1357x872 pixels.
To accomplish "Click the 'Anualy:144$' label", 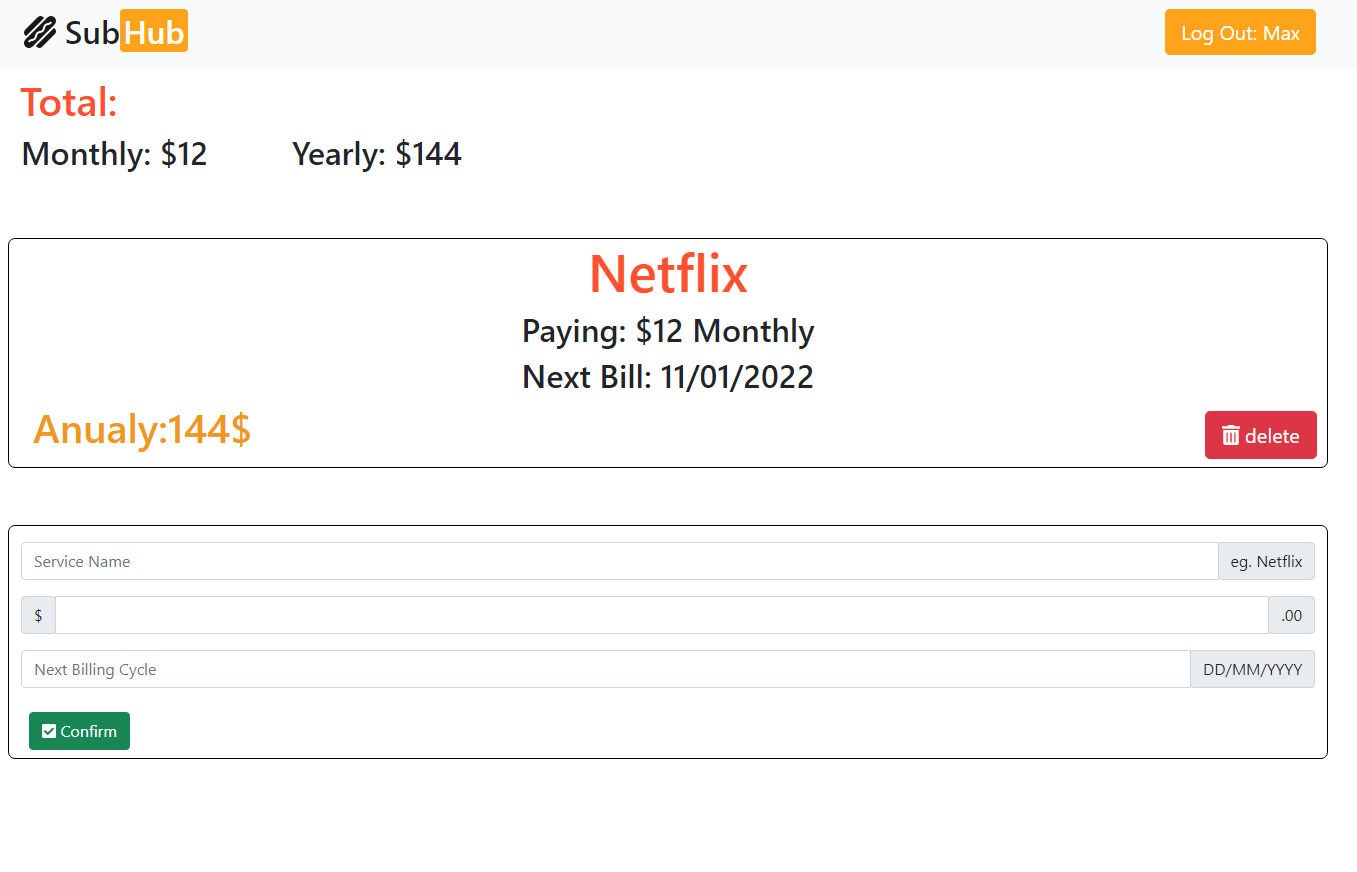I will pos(142,430).
